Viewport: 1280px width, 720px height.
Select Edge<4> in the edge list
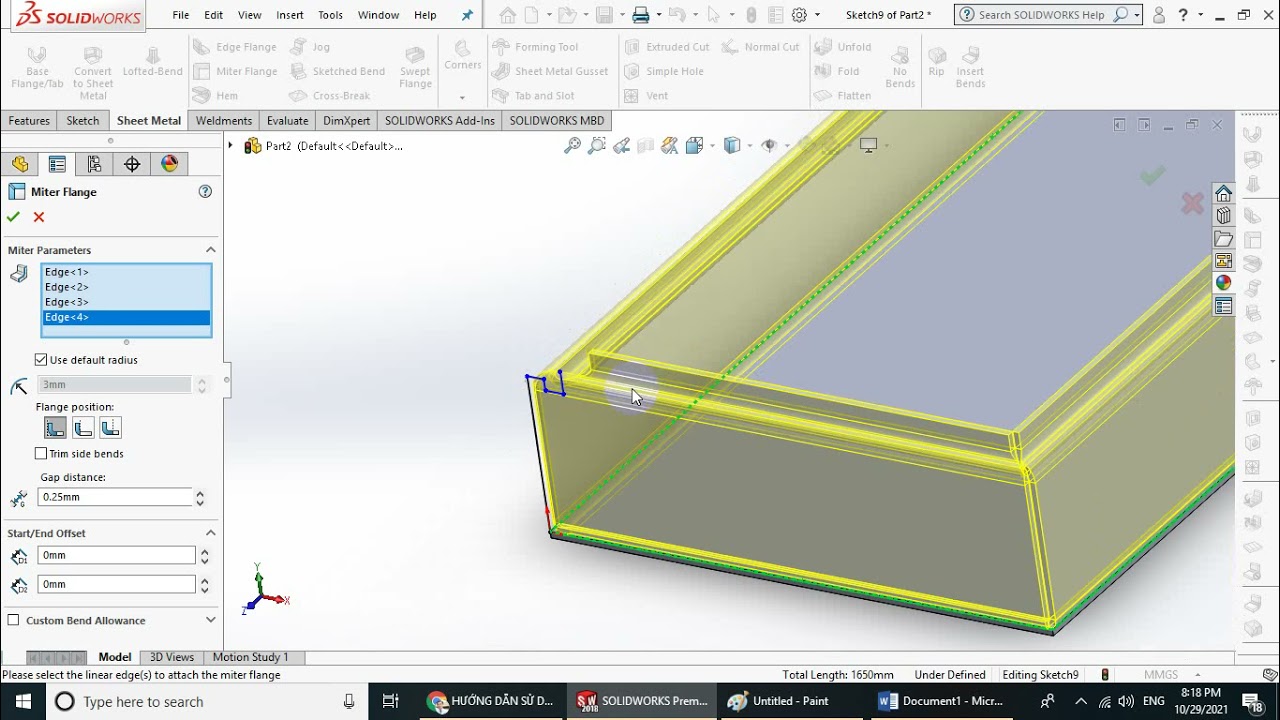(126, 317)
